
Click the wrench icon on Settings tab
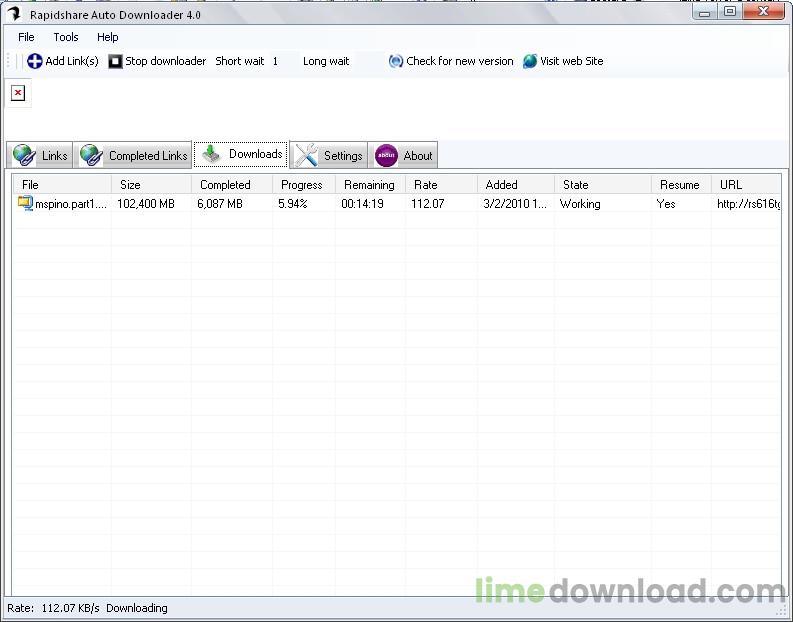pyautogui.click(x=306, y=155)
